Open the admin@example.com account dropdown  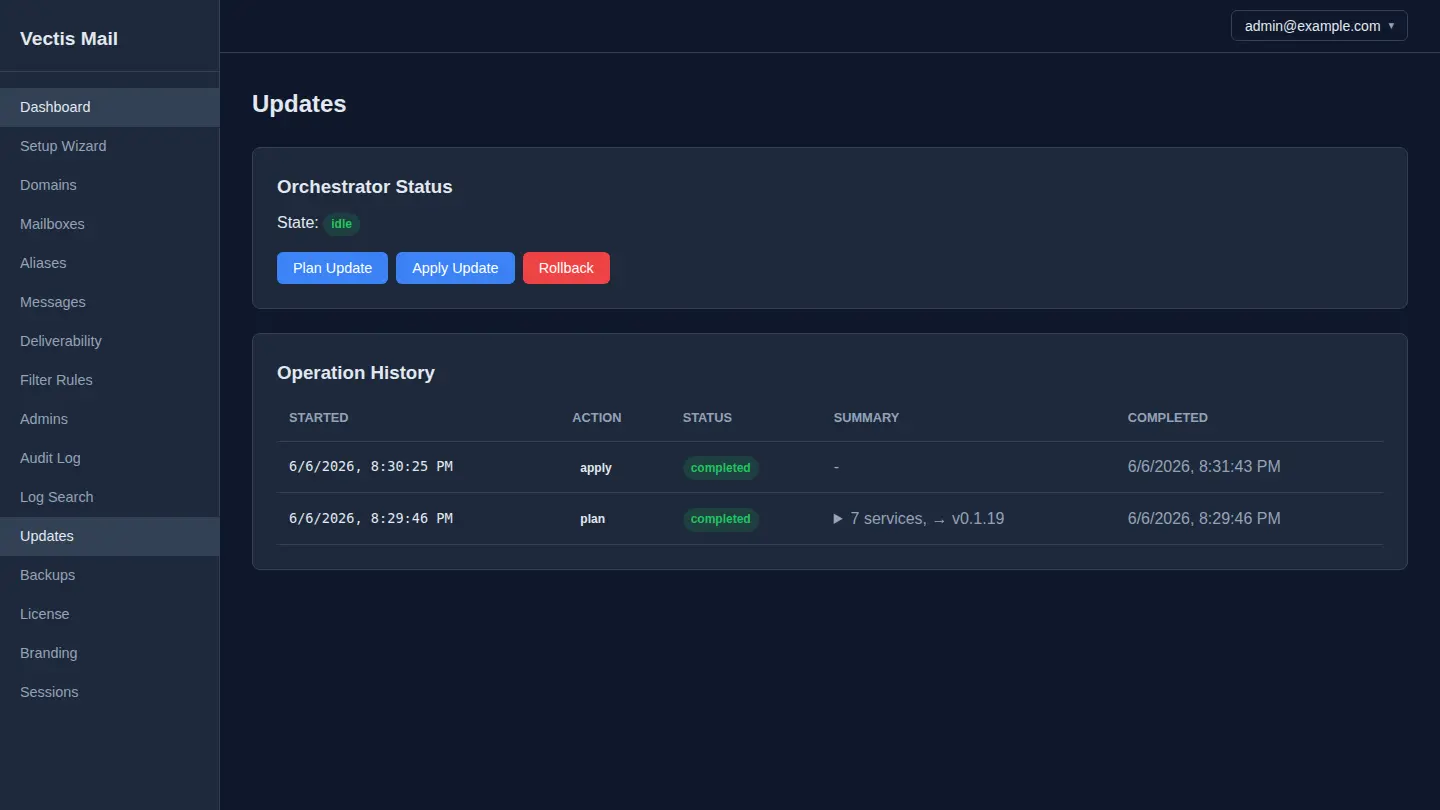click(1319, 26)
